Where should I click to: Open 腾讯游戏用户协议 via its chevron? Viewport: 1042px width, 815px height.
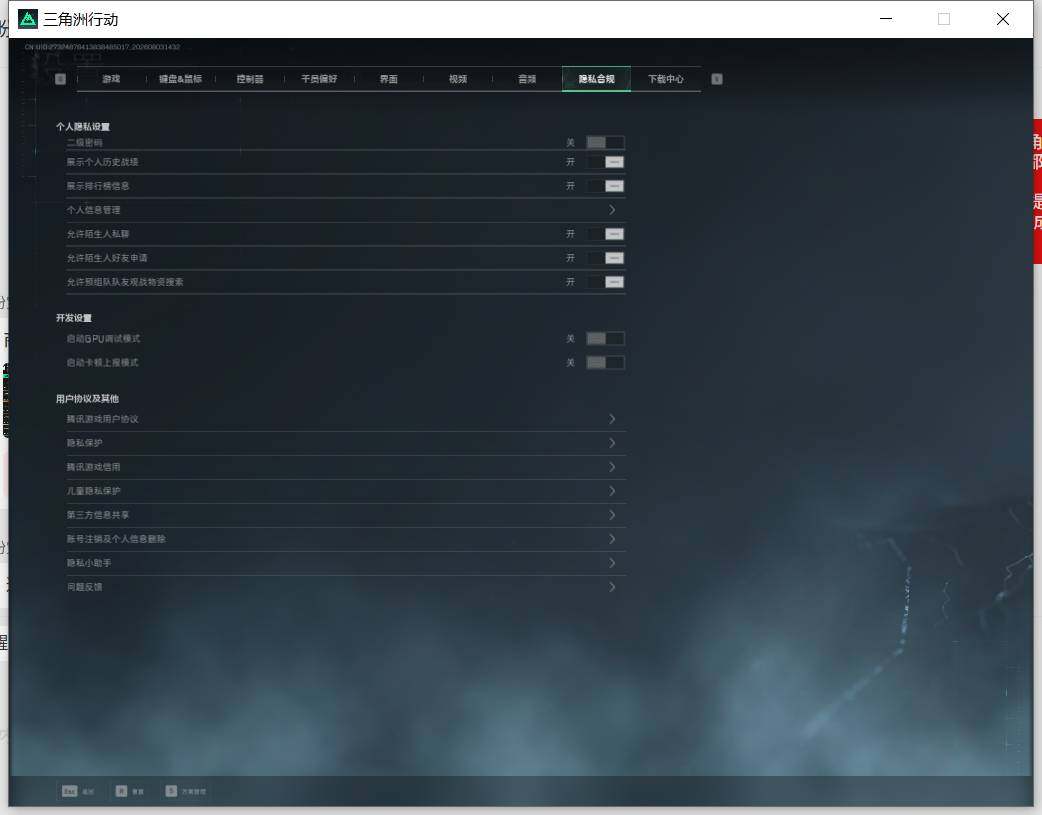(612, 419)
